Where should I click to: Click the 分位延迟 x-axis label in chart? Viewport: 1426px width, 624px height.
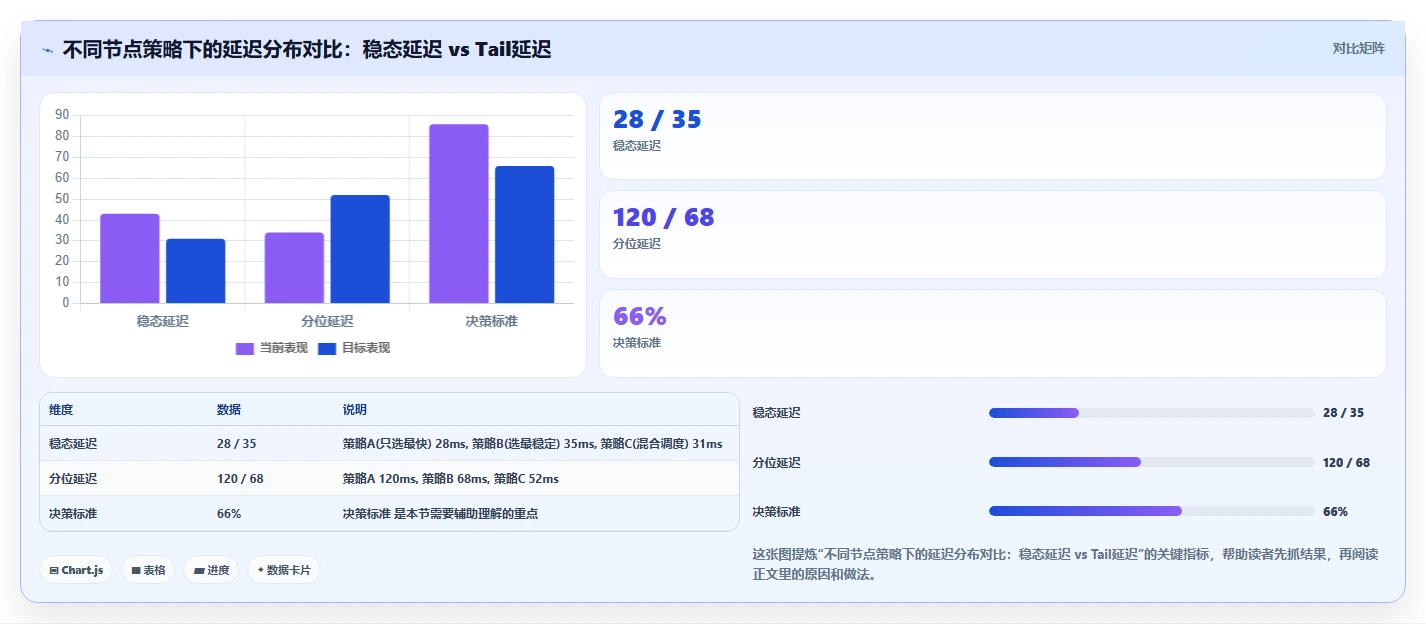point(327,321)
